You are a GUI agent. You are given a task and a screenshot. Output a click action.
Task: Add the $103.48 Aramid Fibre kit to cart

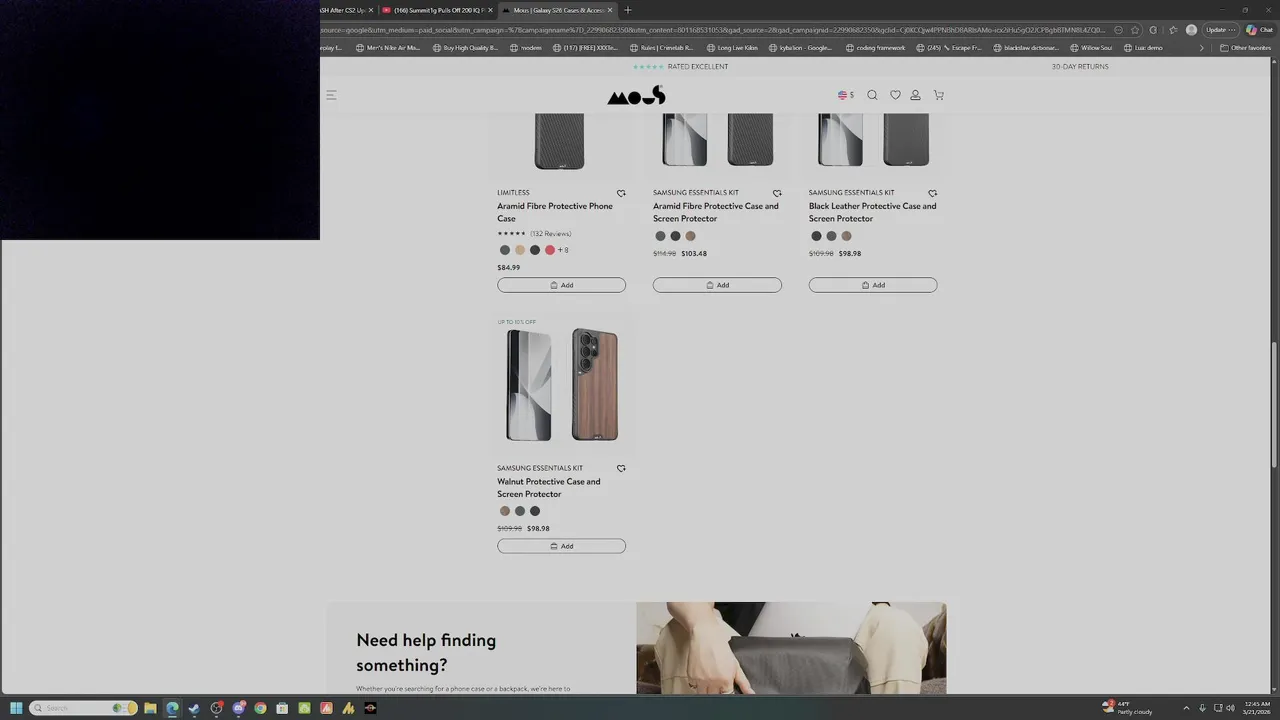(717, 285)
